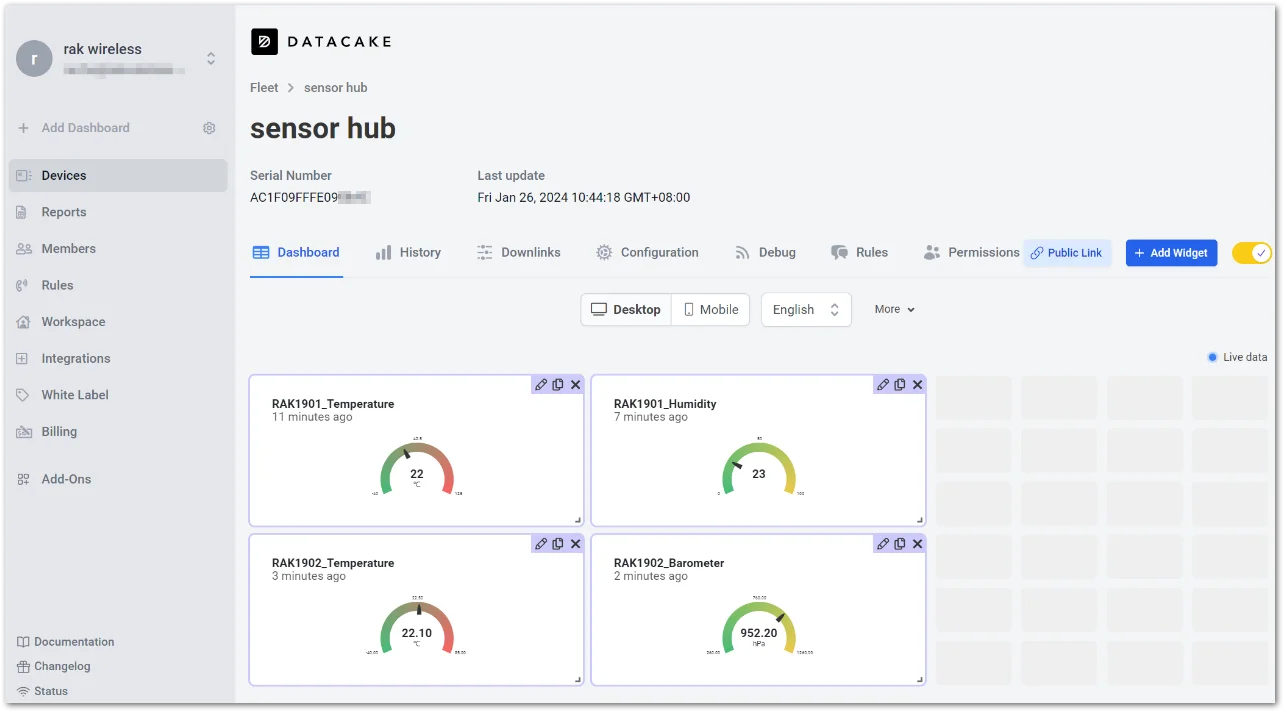Open the English language dropdown
Viewport: 1284px width, 712px height.
click(806, 310)
